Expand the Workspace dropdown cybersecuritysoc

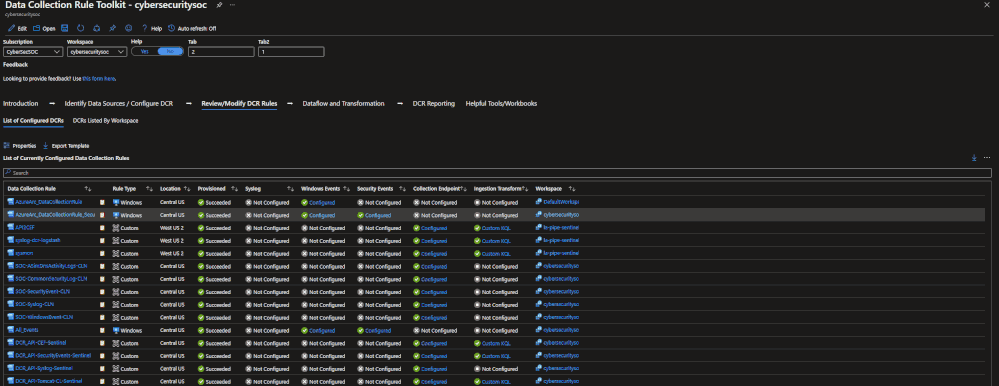pos(96,52)
